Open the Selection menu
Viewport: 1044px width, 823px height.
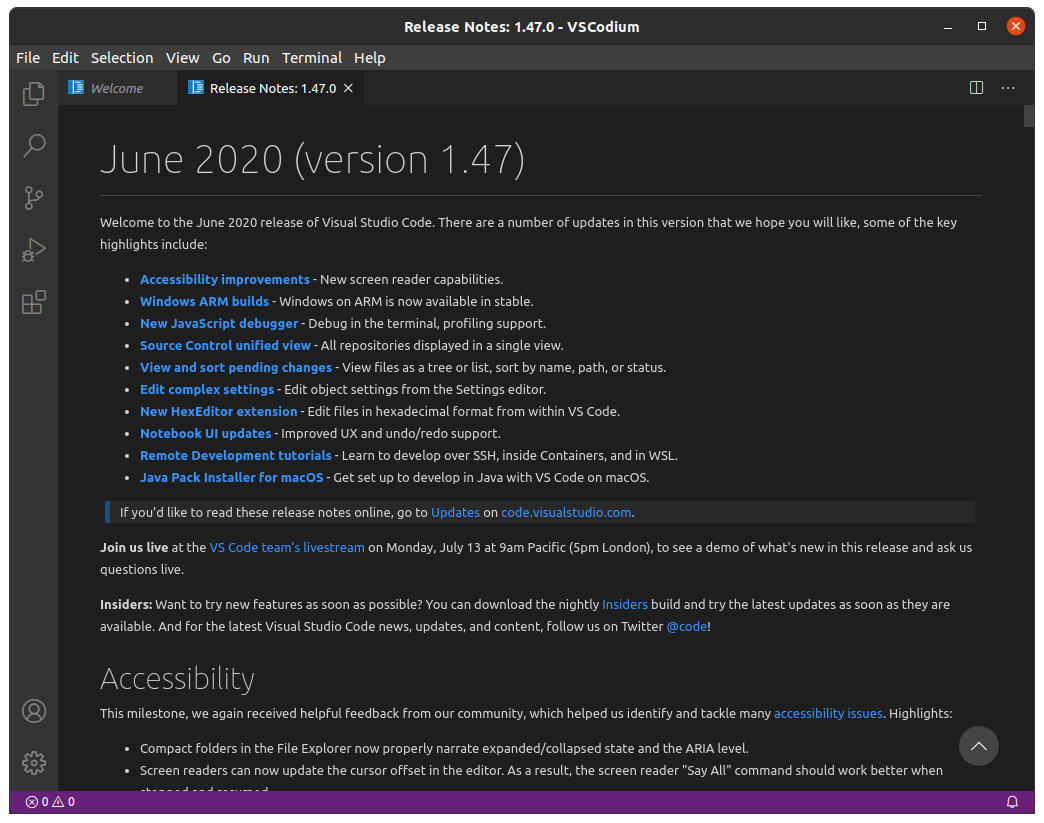[x=122, y=58]
